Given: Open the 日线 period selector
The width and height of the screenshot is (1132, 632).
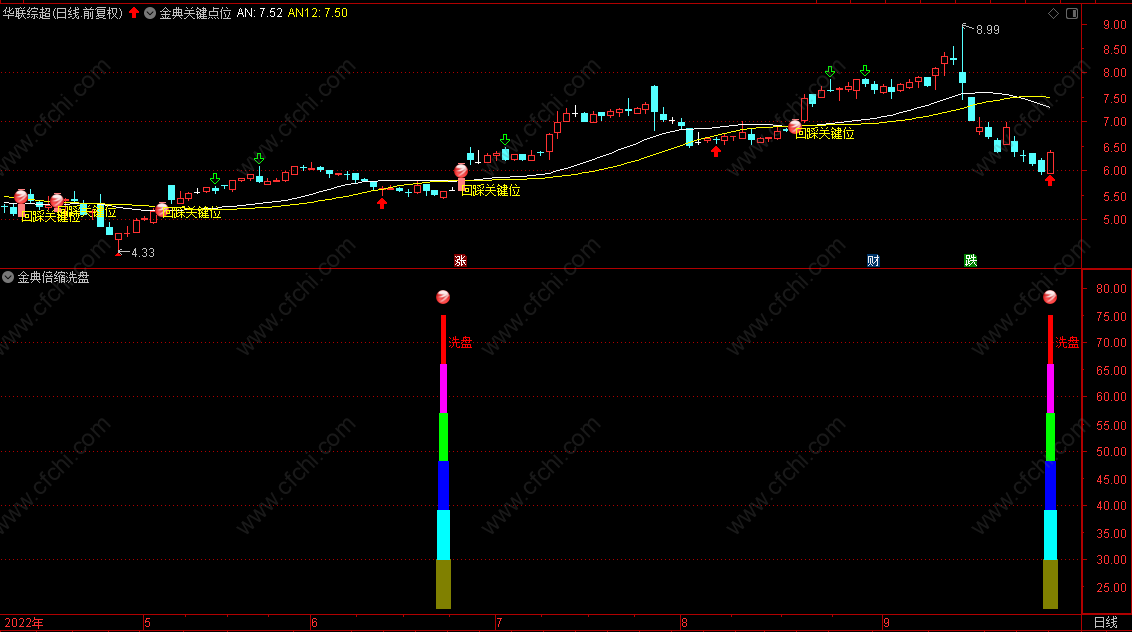Looking at the screenshot, I should (x=1105, y=623).
